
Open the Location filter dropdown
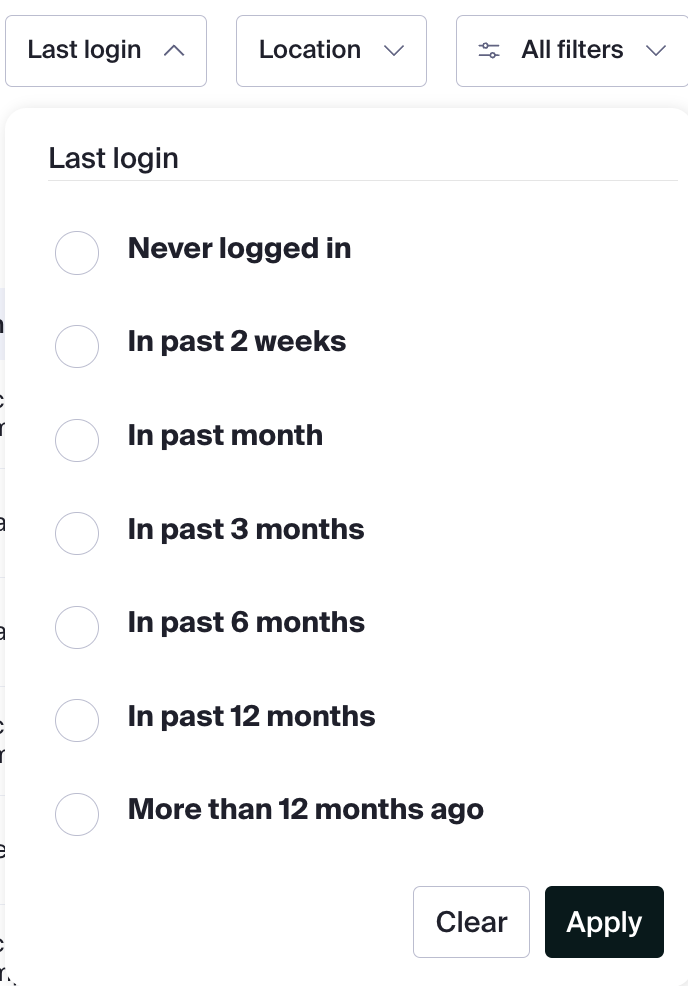pyautogui.click(x=331, y=51)
